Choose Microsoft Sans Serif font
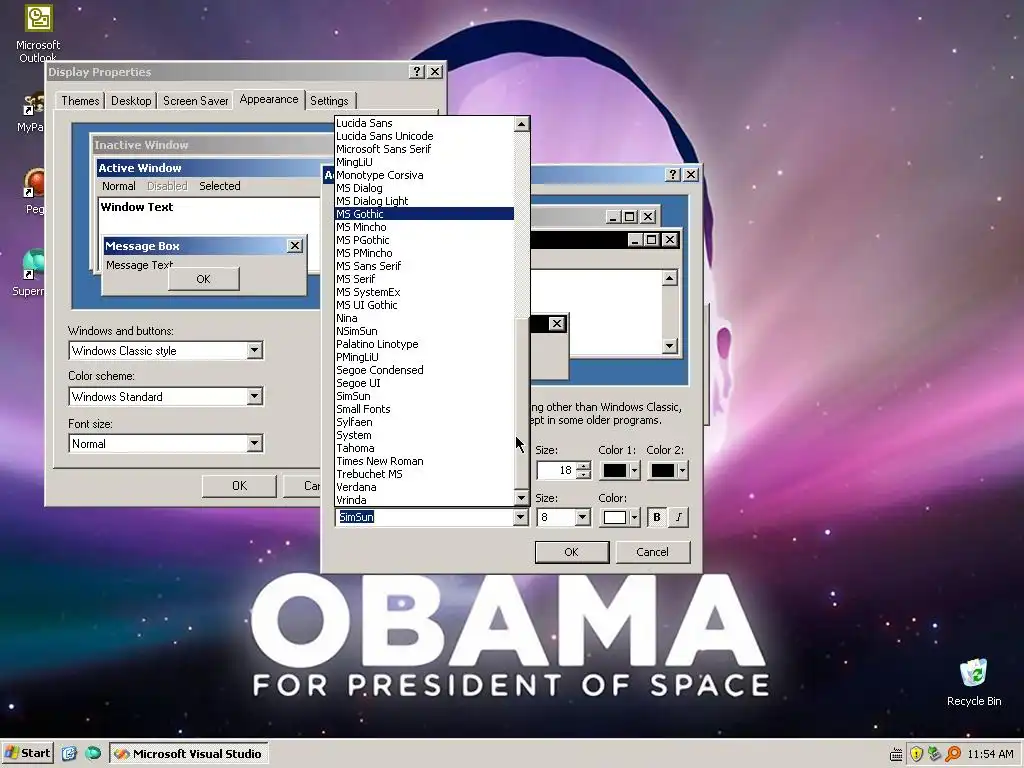 (x=424, y=149)
